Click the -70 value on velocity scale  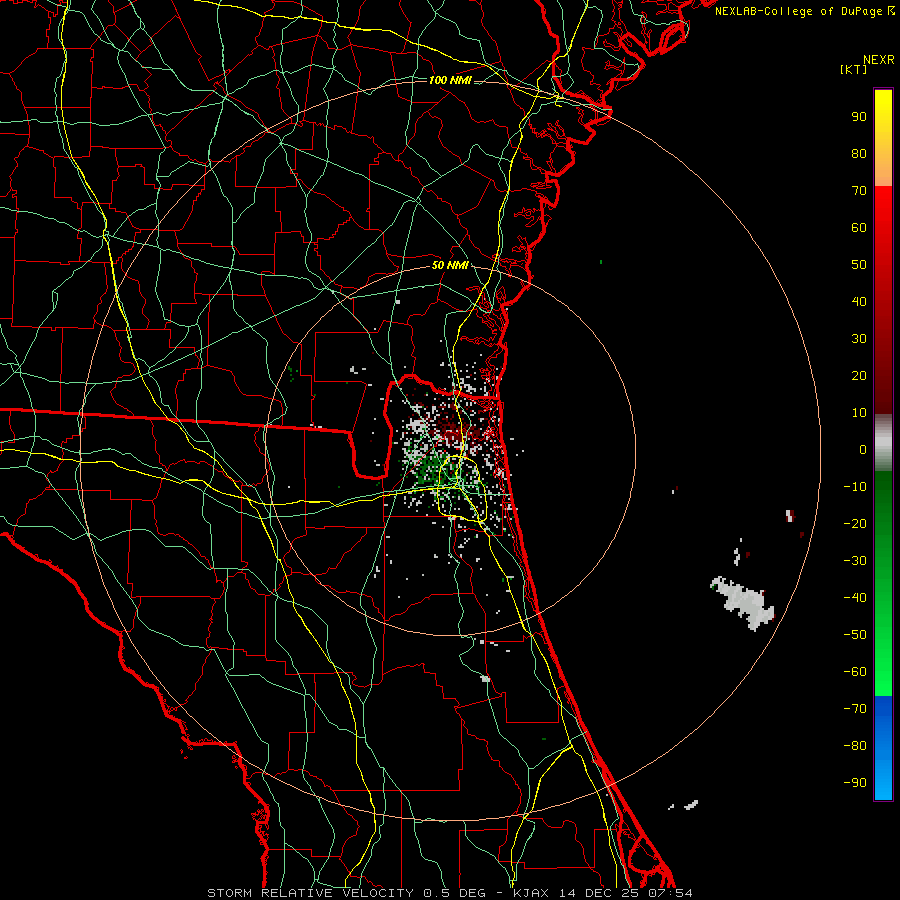(x=855, y=709)
